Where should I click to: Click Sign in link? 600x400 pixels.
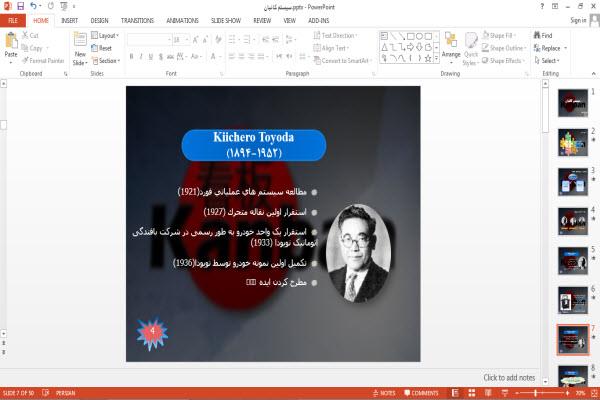coord(578,20)
